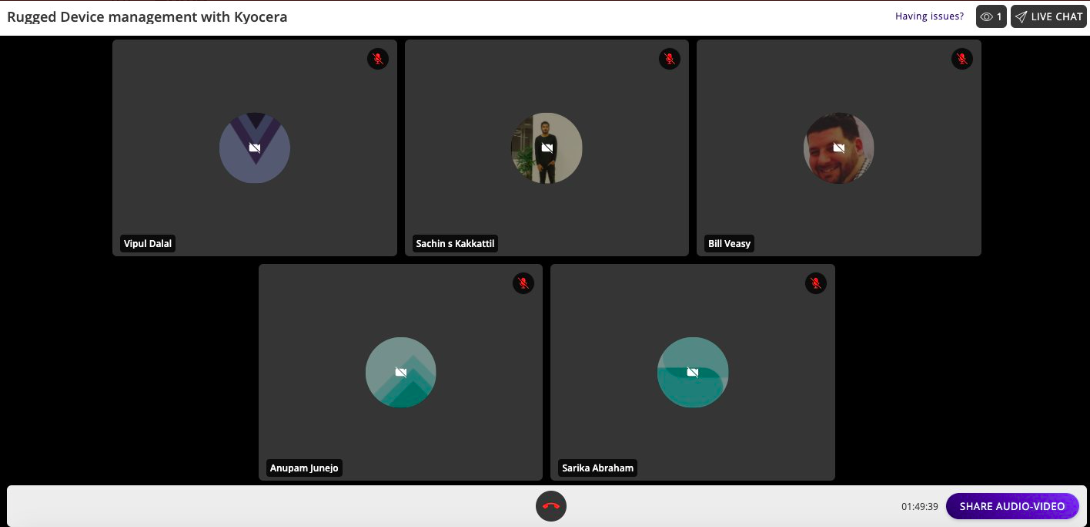Screen dimensions: 1090x527
Task: Open the Live Chat panel
Action: click(x=1048, y=17)
